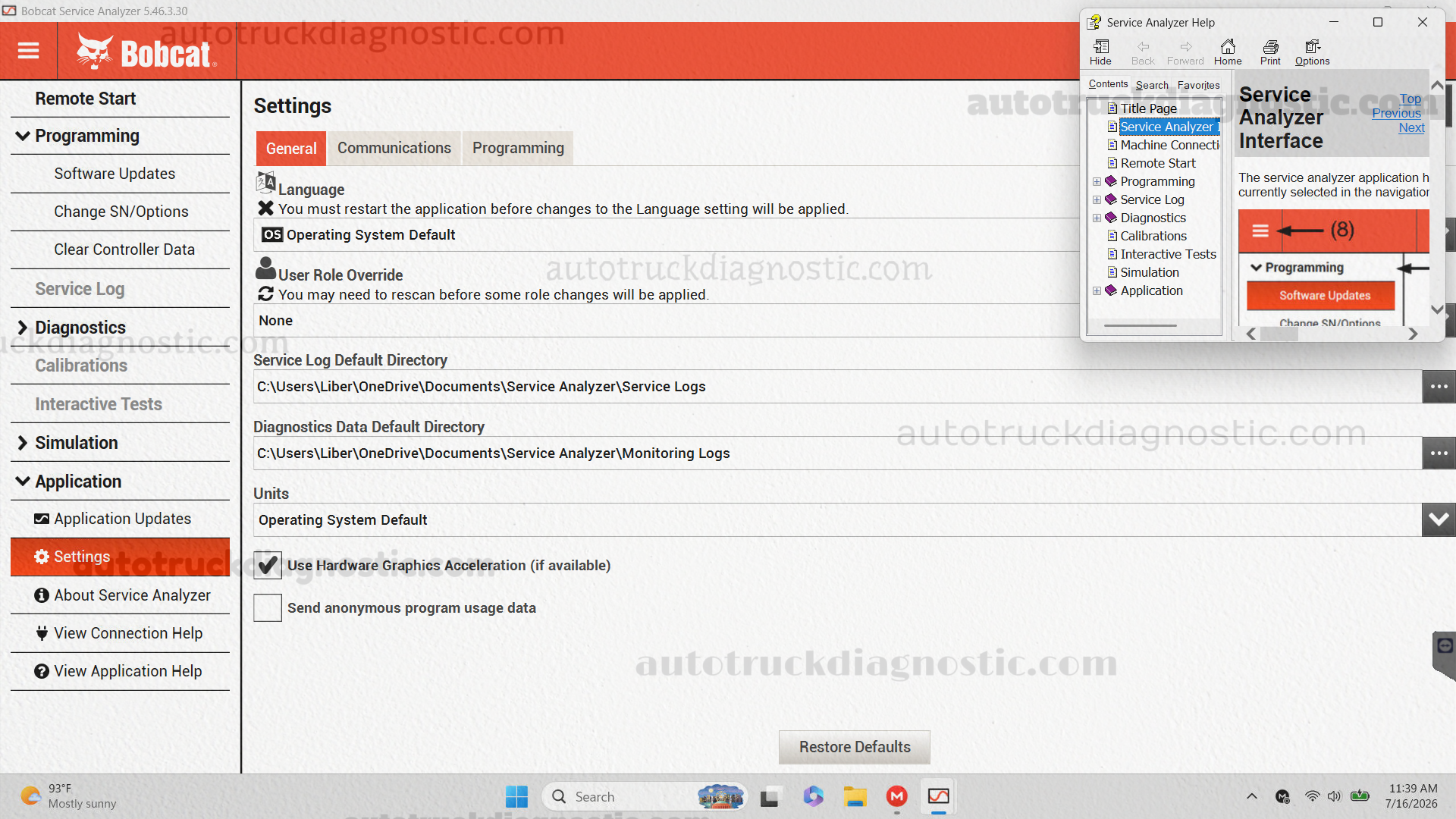Screen dimensions: 1456x819
Task: Click Print in the Help toolbar
Action: (1270, 52)
